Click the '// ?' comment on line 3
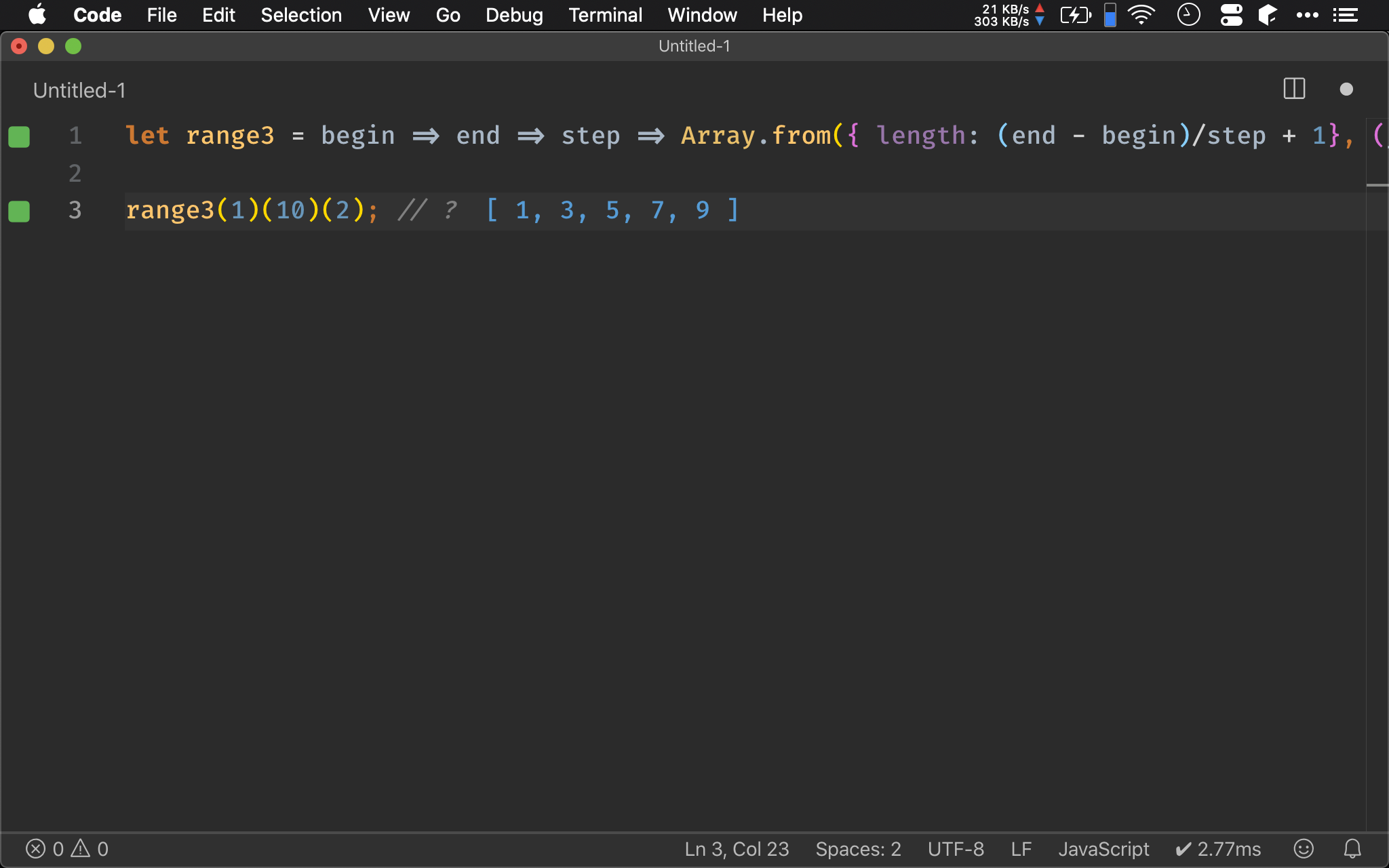The width and height of the screenshot is (1389, 868). [x=427, y=210]
